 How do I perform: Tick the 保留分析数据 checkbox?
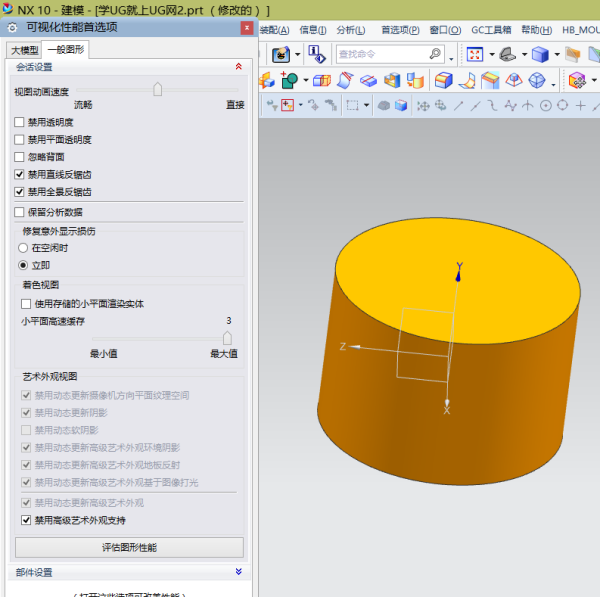(20, 212)
